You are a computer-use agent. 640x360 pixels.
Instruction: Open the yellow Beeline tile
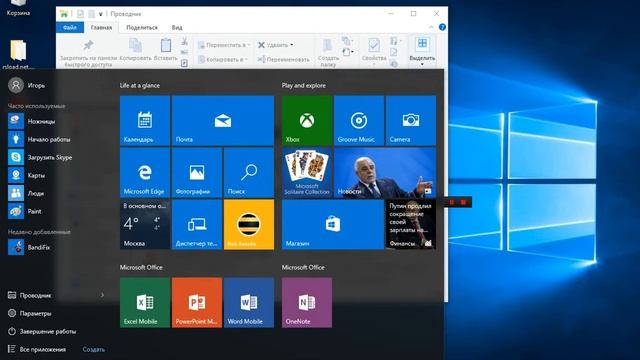tap(249, 224)
